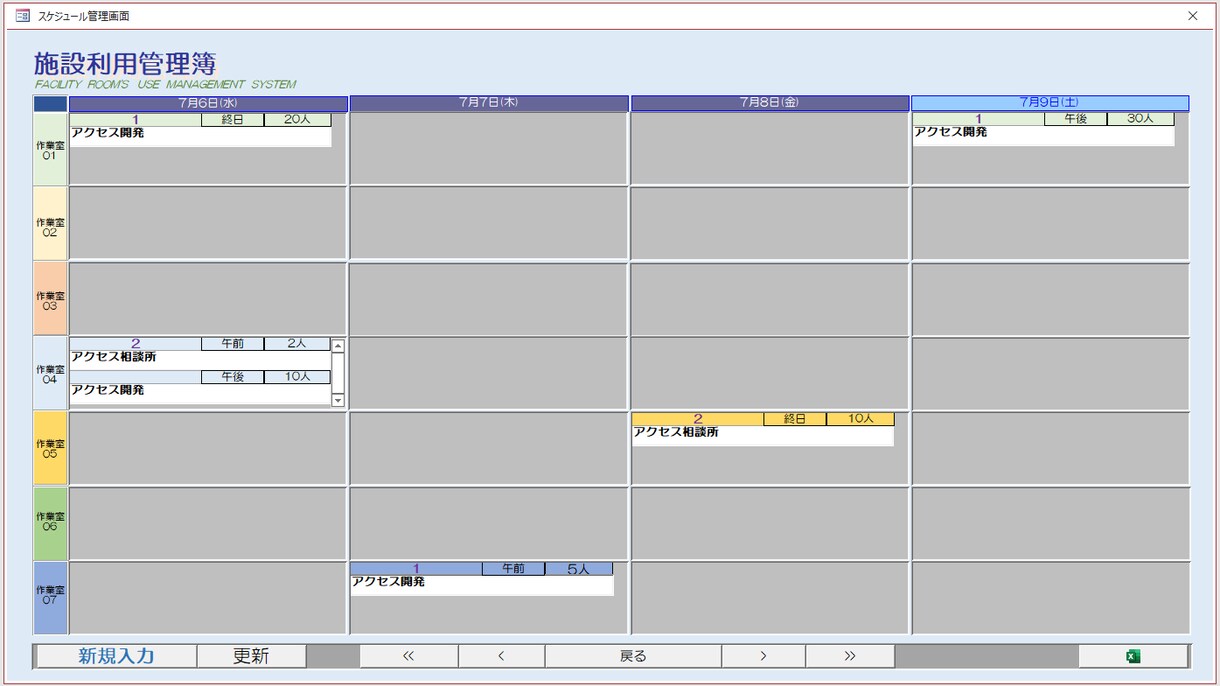Click the 作業室01 green room label
This screenshot has width=1220, height=686.
click(x=50, y=149)
